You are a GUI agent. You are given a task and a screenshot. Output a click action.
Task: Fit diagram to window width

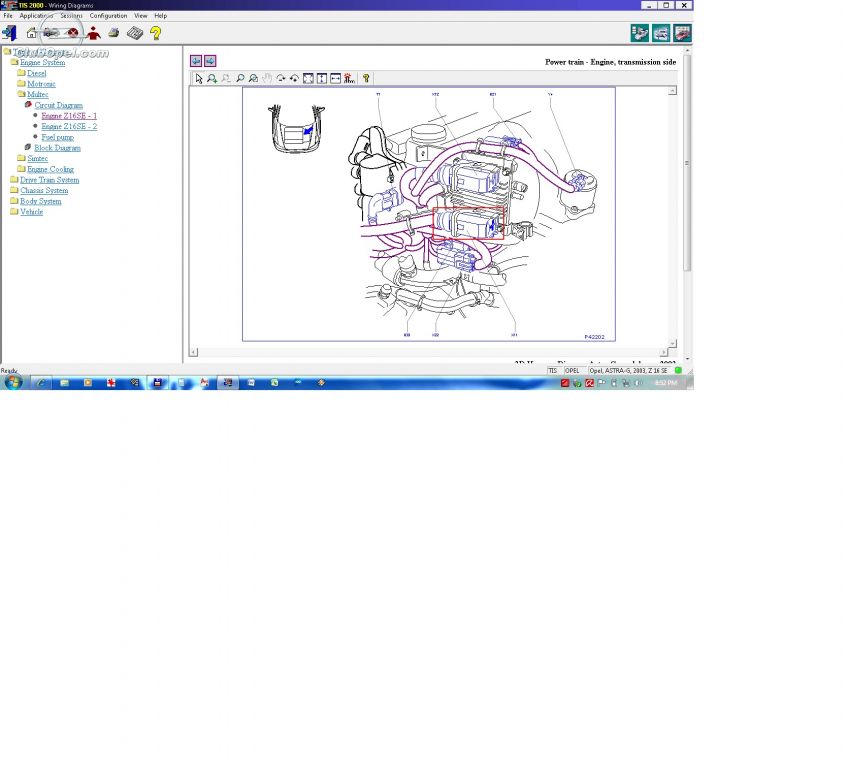click(335, 79)
